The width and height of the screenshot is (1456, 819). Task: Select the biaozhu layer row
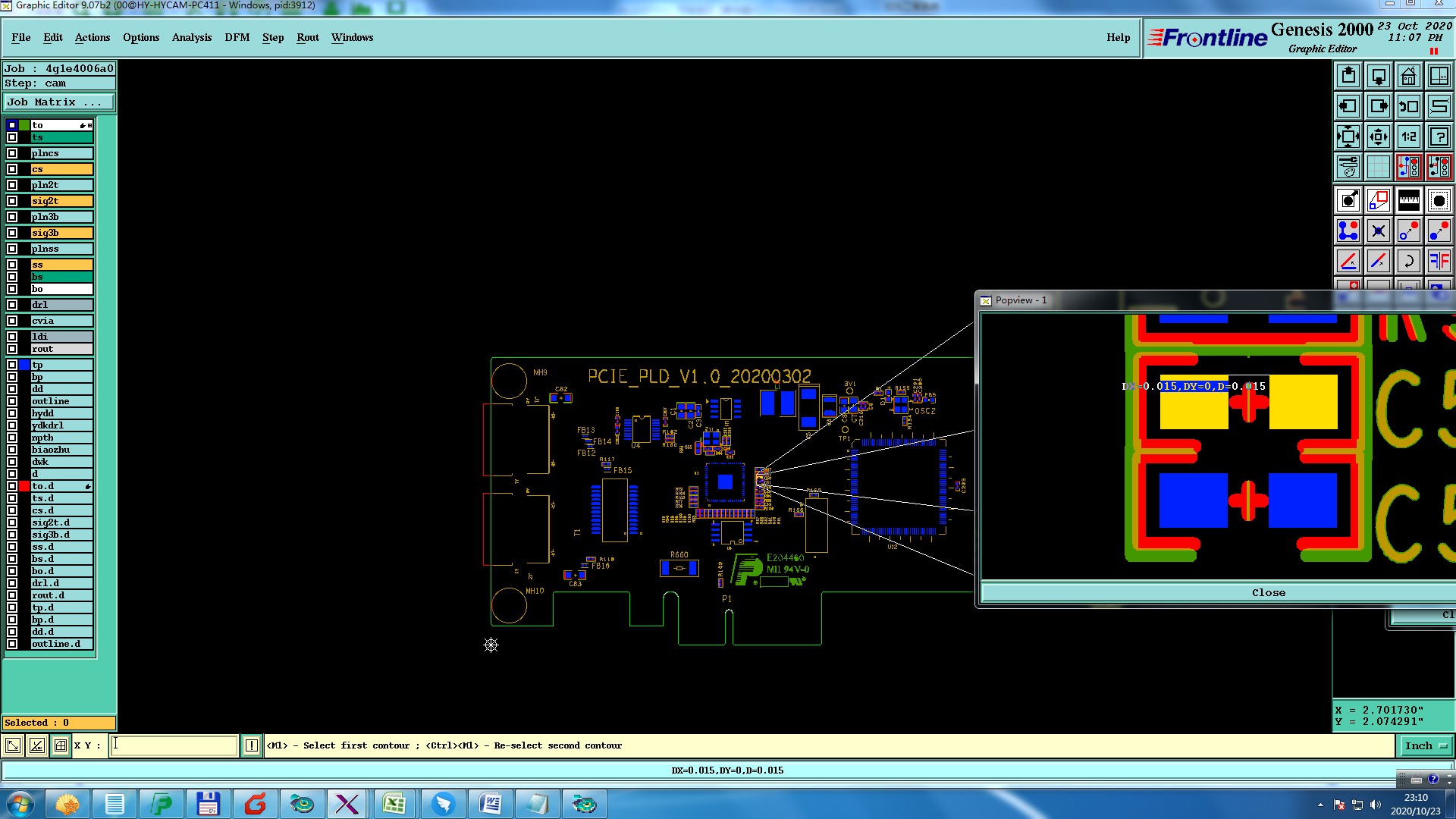tap(61, 450)
